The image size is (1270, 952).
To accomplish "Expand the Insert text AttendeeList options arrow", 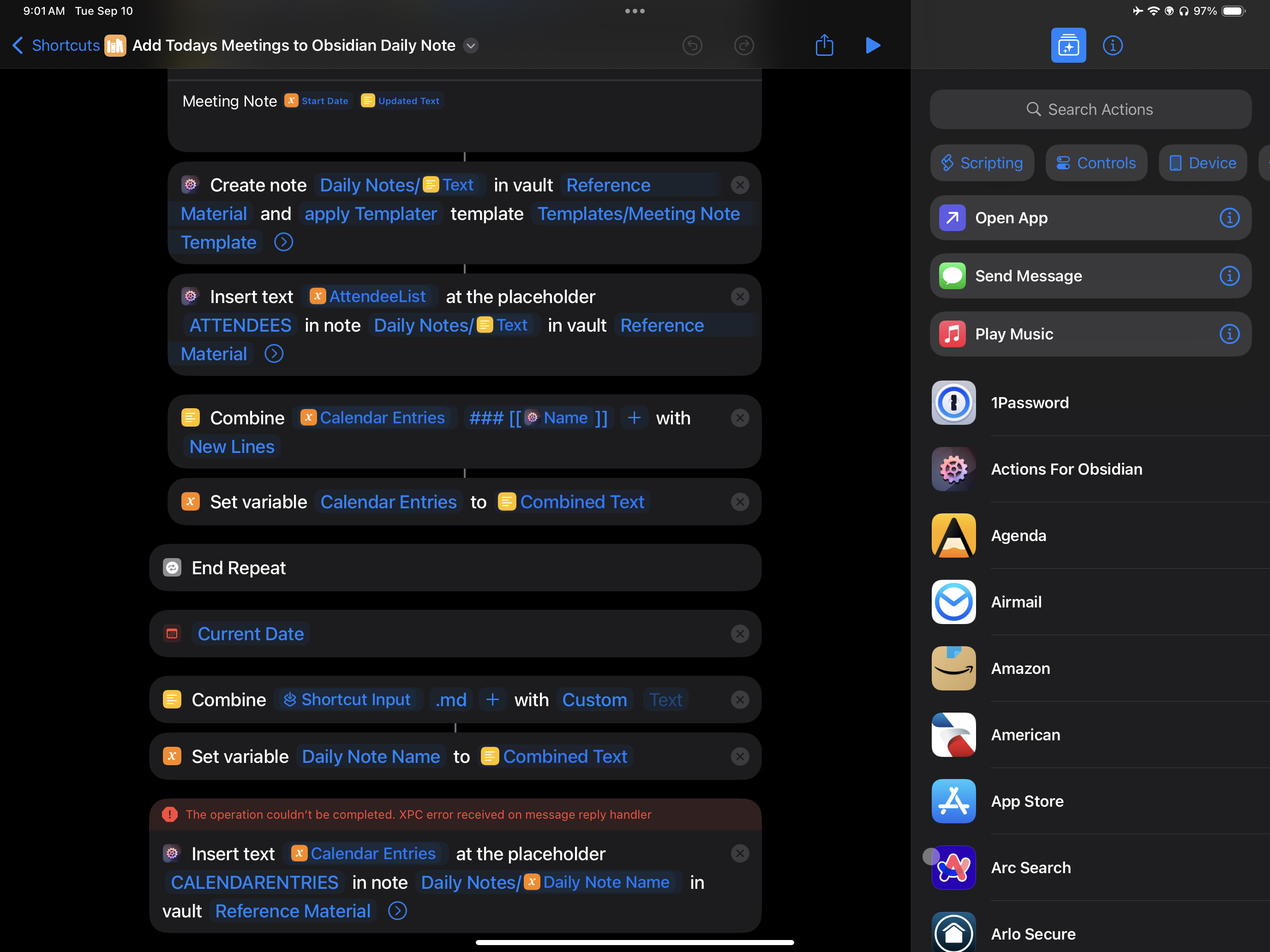I will click(274, 353).
